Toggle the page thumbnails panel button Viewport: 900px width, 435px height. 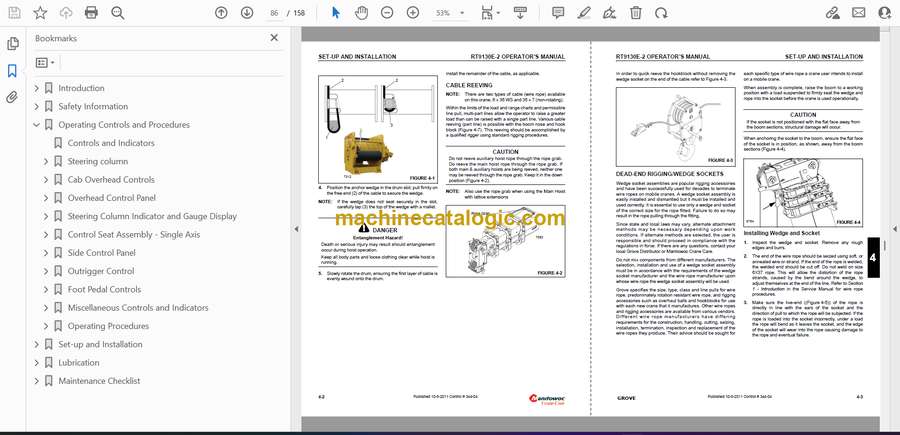pyautogui.click(x=12, y=44)
